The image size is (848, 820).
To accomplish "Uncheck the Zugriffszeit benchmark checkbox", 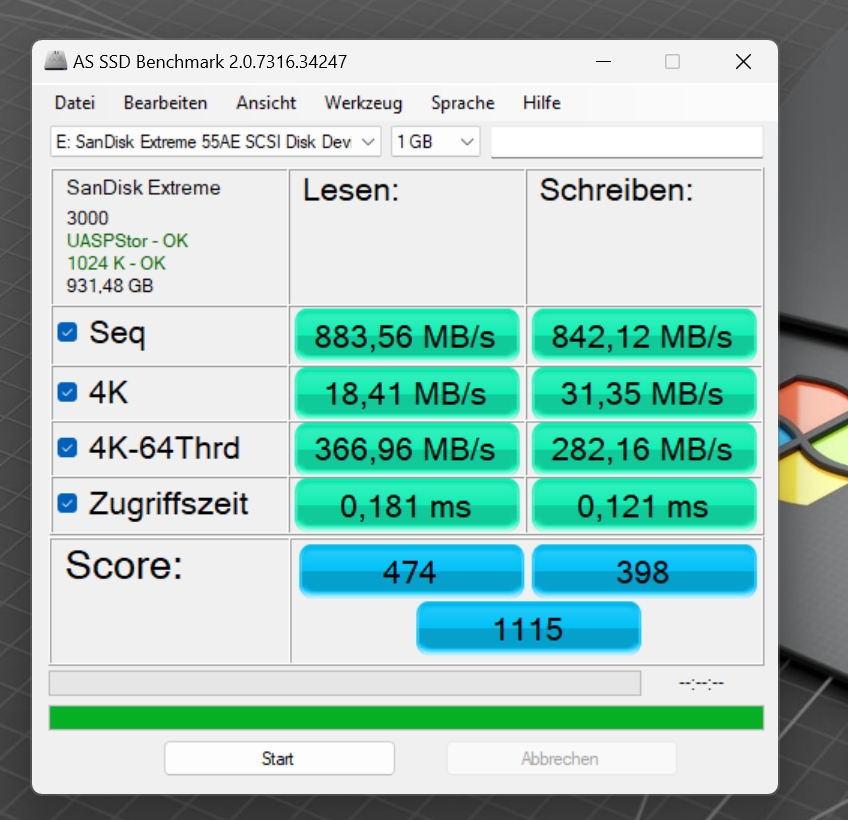I will pyautogui.click(x=68, y=503).
